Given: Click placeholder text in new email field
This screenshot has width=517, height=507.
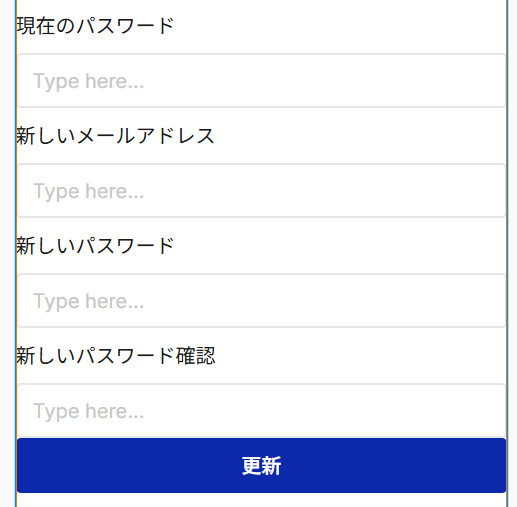Looking at the screenshot, I should (x=88, y=191).
